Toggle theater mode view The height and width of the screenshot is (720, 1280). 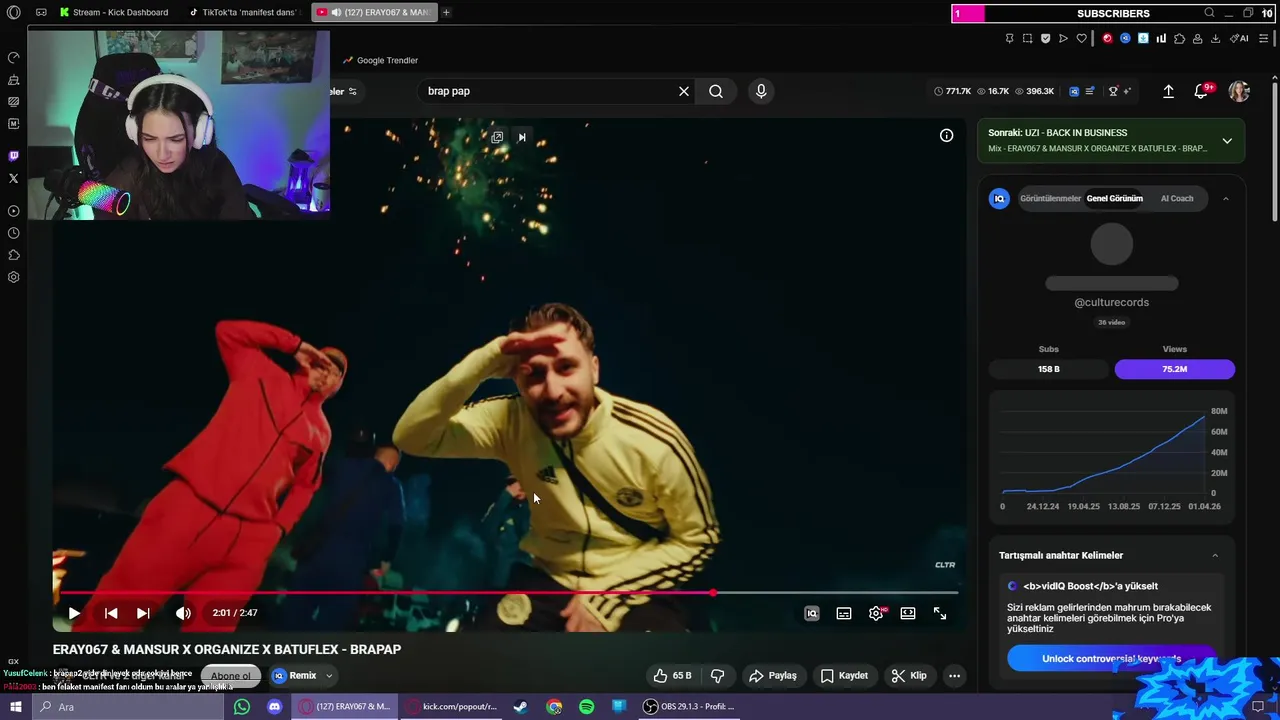click(x=908, y=613)
